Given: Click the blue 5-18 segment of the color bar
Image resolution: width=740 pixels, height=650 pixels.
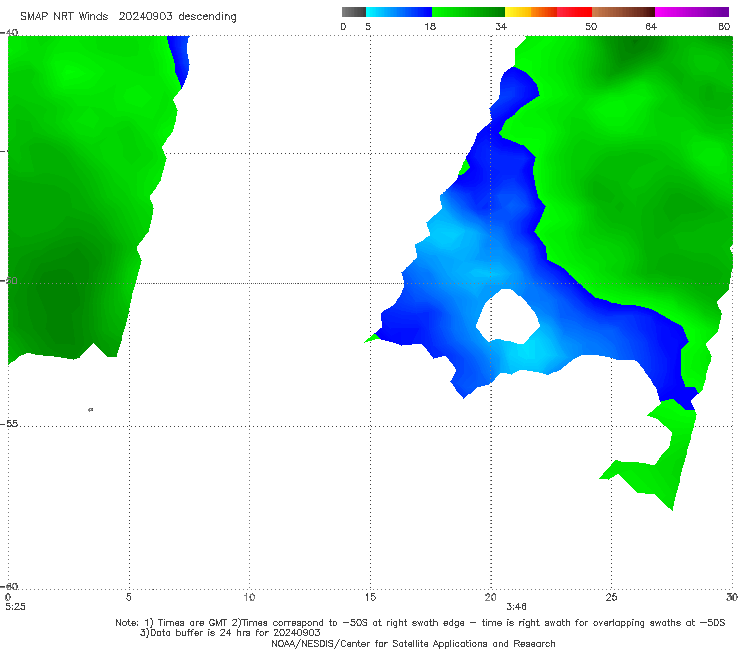Looking at the screenshot, I should pos(399,12).
